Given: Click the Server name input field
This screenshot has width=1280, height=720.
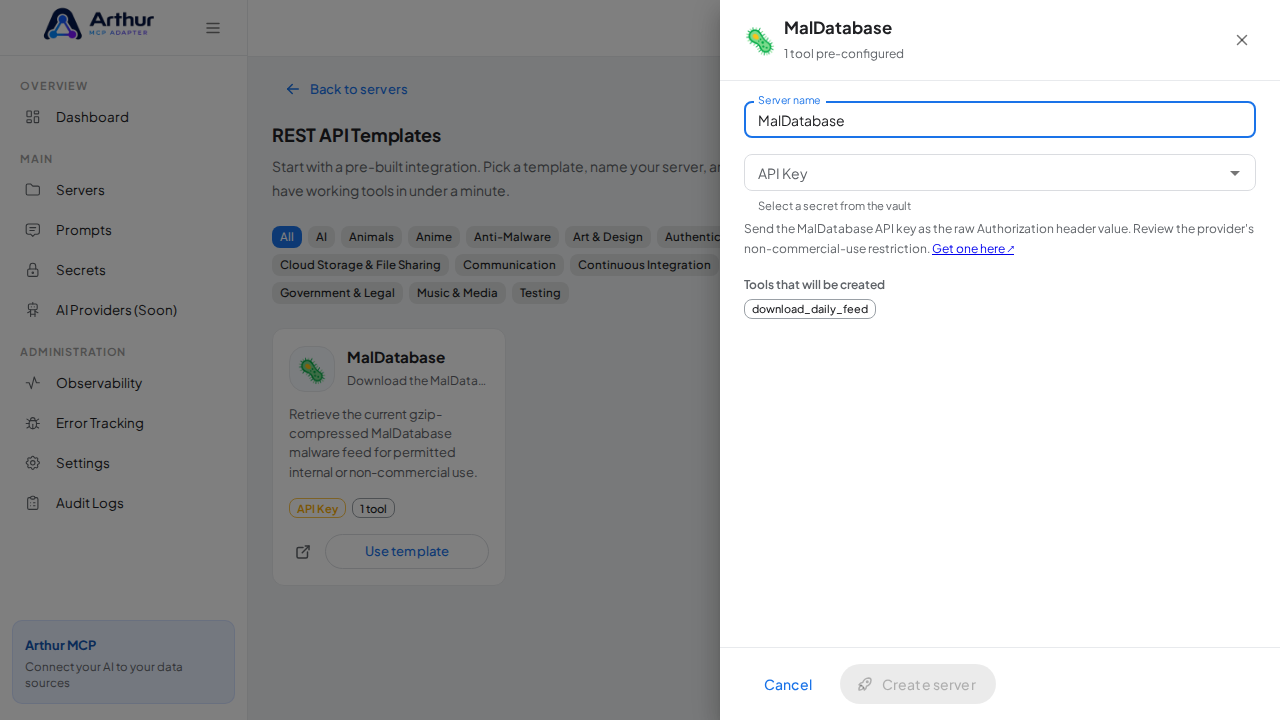Looking at the screenshot, I should click(x=1000, y=120).
